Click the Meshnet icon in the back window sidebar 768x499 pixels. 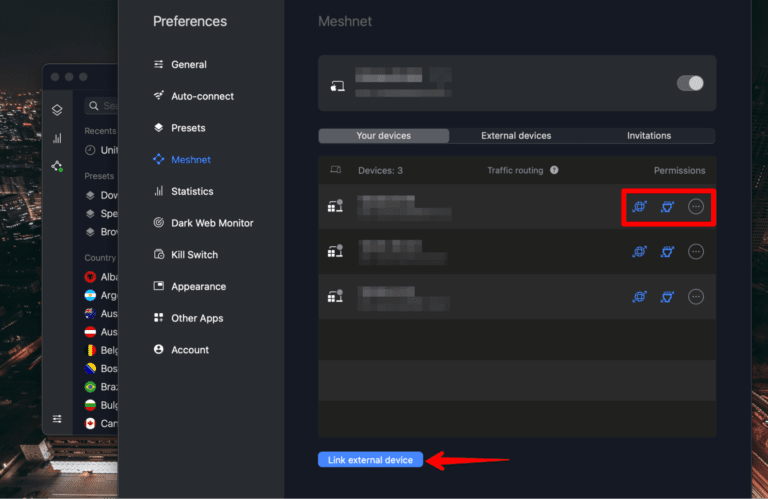(57, 166)
